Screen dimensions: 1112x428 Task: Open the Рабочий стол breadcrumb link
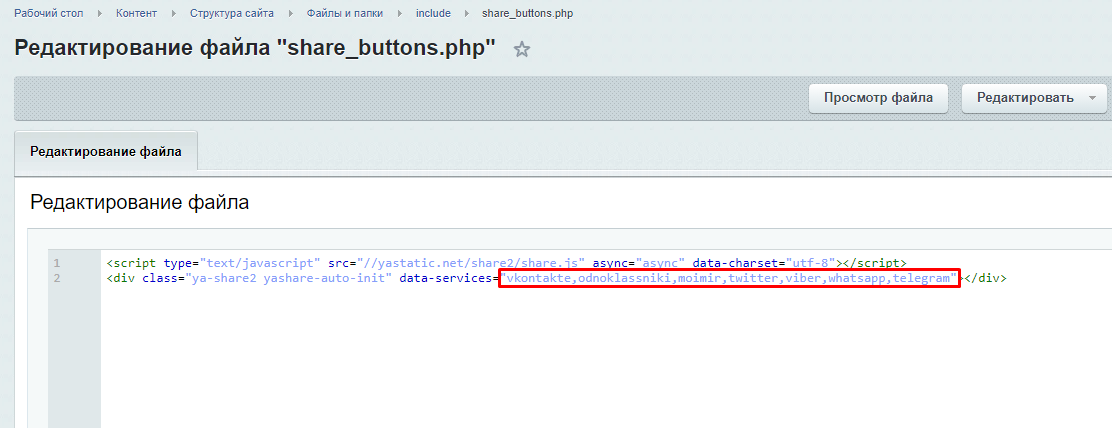[49, 13]
